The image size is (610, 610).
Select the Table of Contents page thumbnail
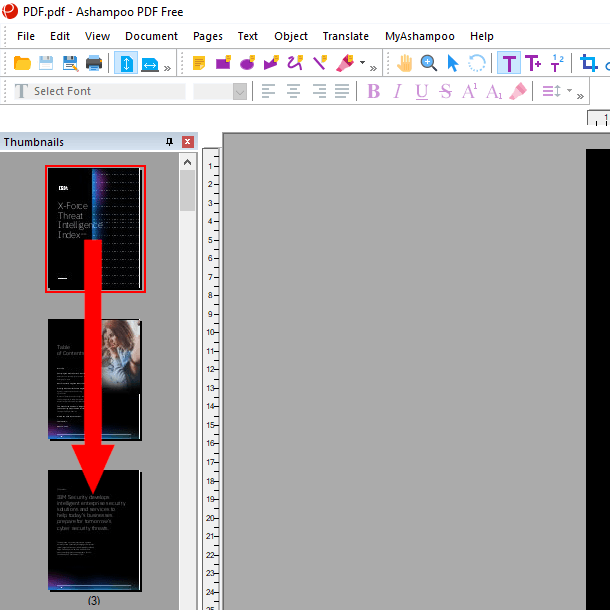pos(95,380)
